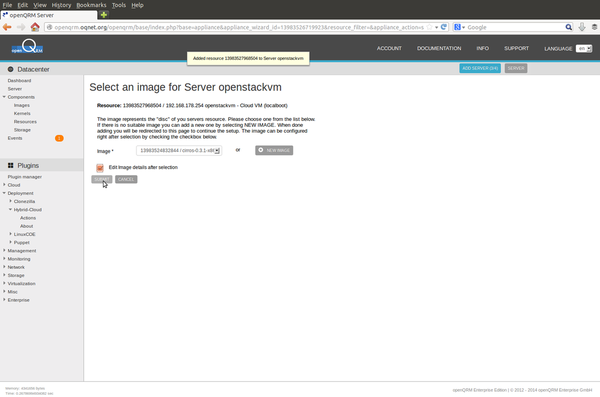Open a new tab with plus icon
This screenshot has height=397, width=600.
coord(104,15)
